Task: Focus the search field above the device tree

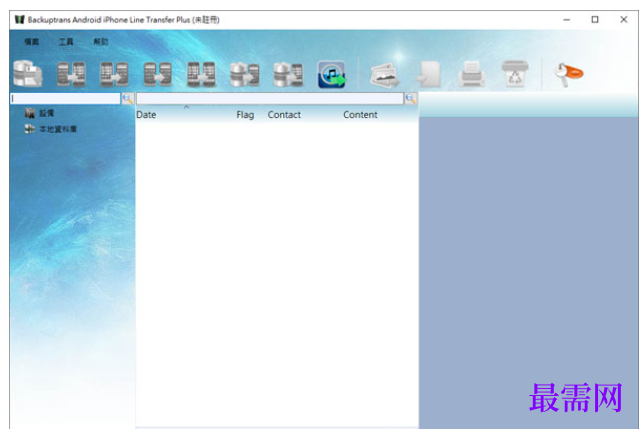Action: click(65, 99)
